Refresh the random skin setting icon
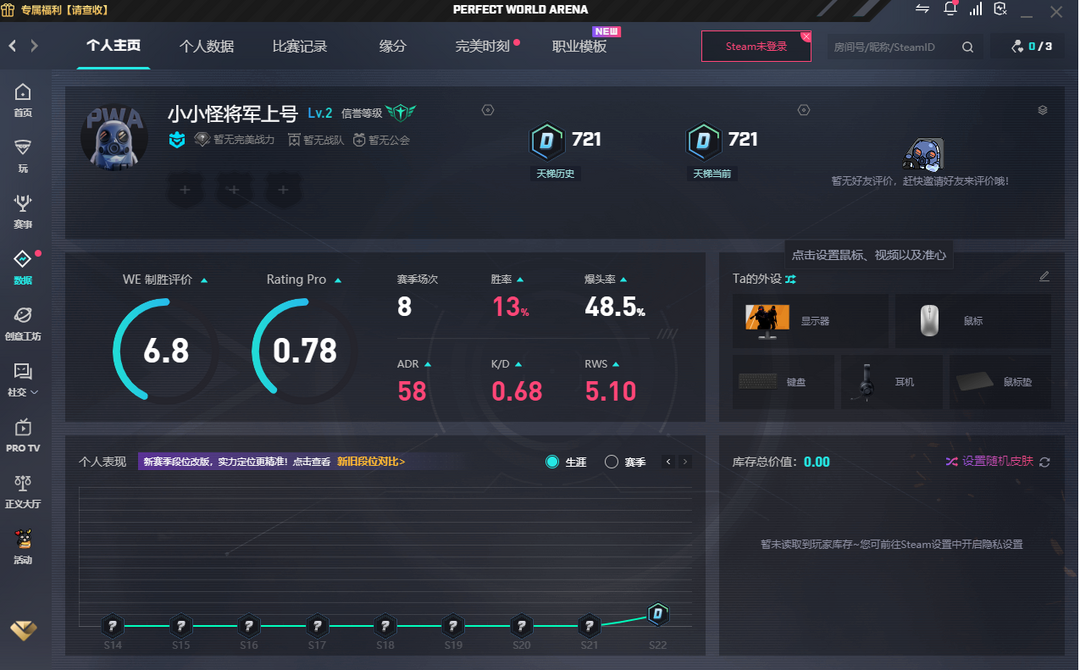1080x670 pixels. [1045, 462]
